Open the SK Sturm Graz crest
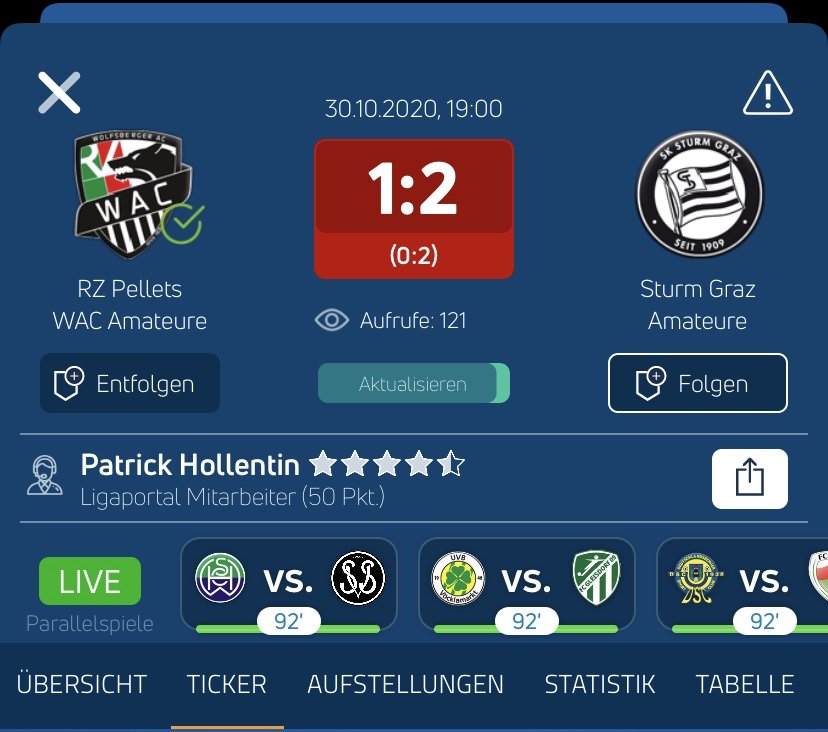 [x=700, y=194]
